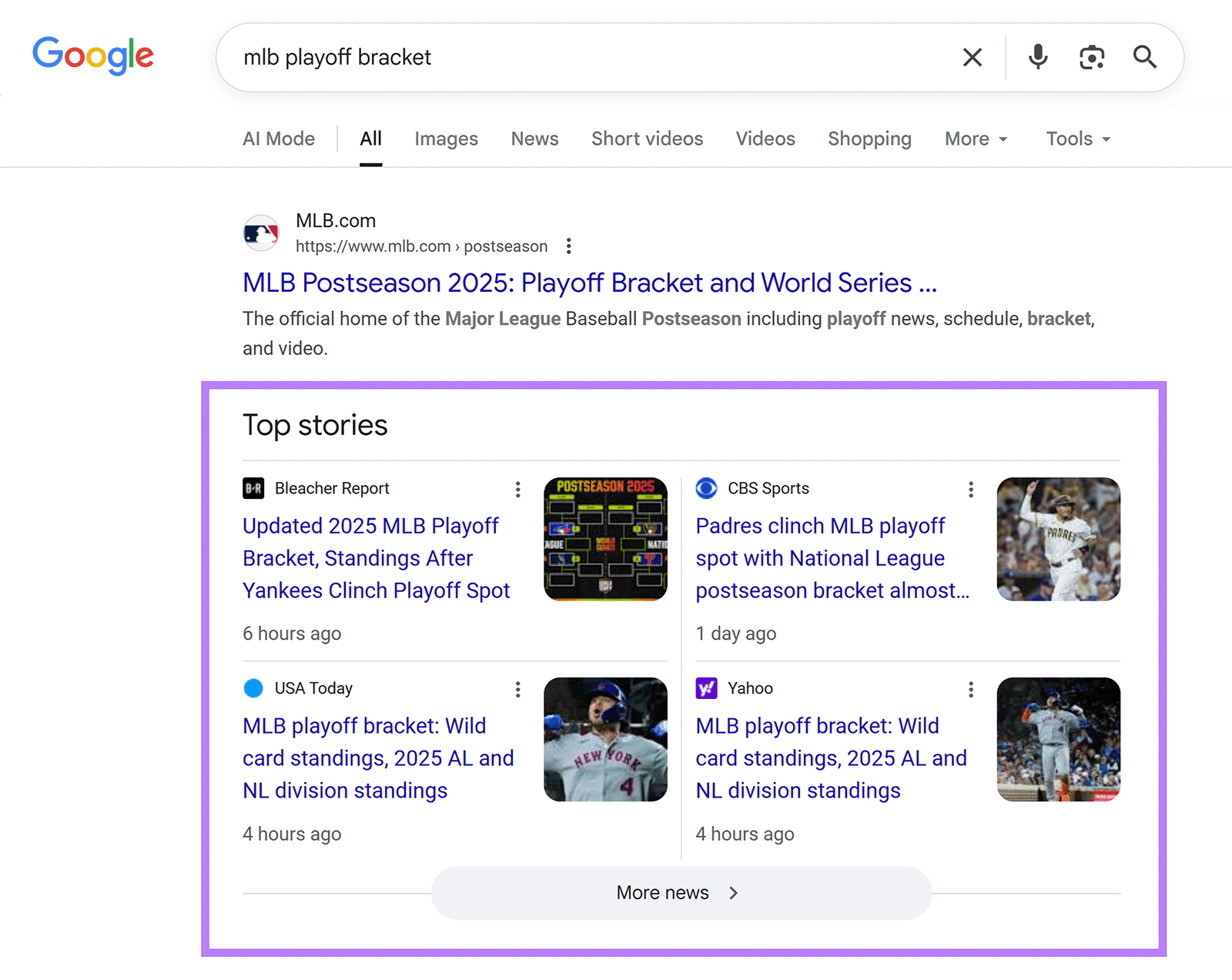
Task: Open the Tools dropdown
Action: 1076,139
